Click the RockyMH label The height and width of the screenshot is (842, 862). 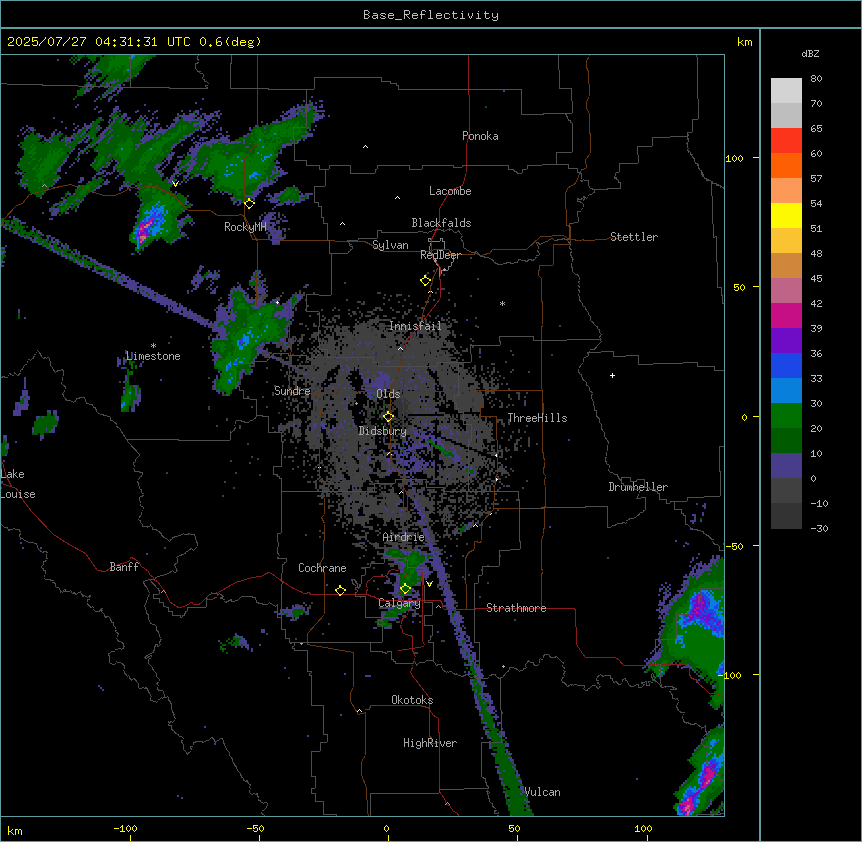[245, 227]
